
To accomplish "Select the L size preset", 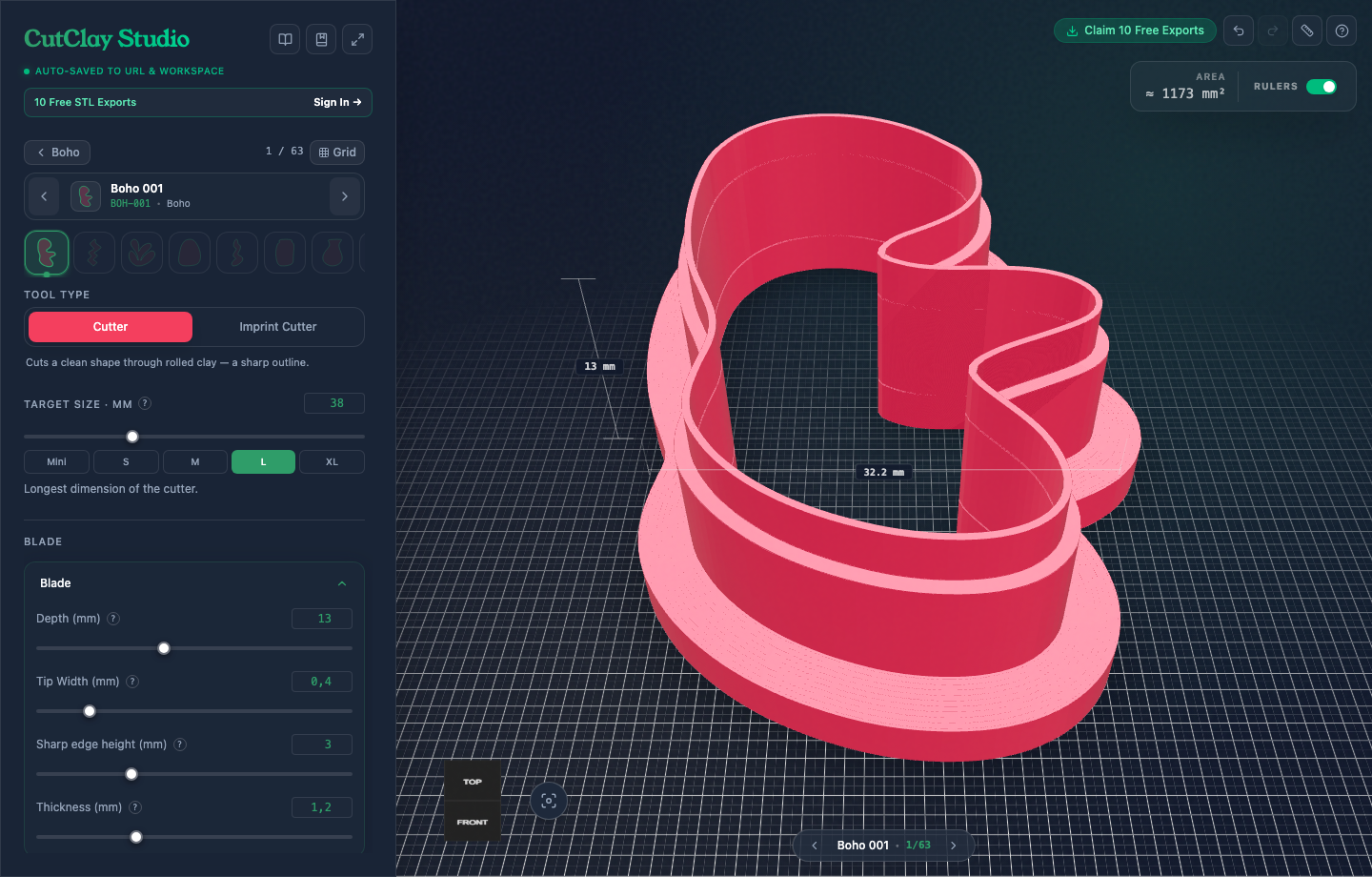I will 263,462.
